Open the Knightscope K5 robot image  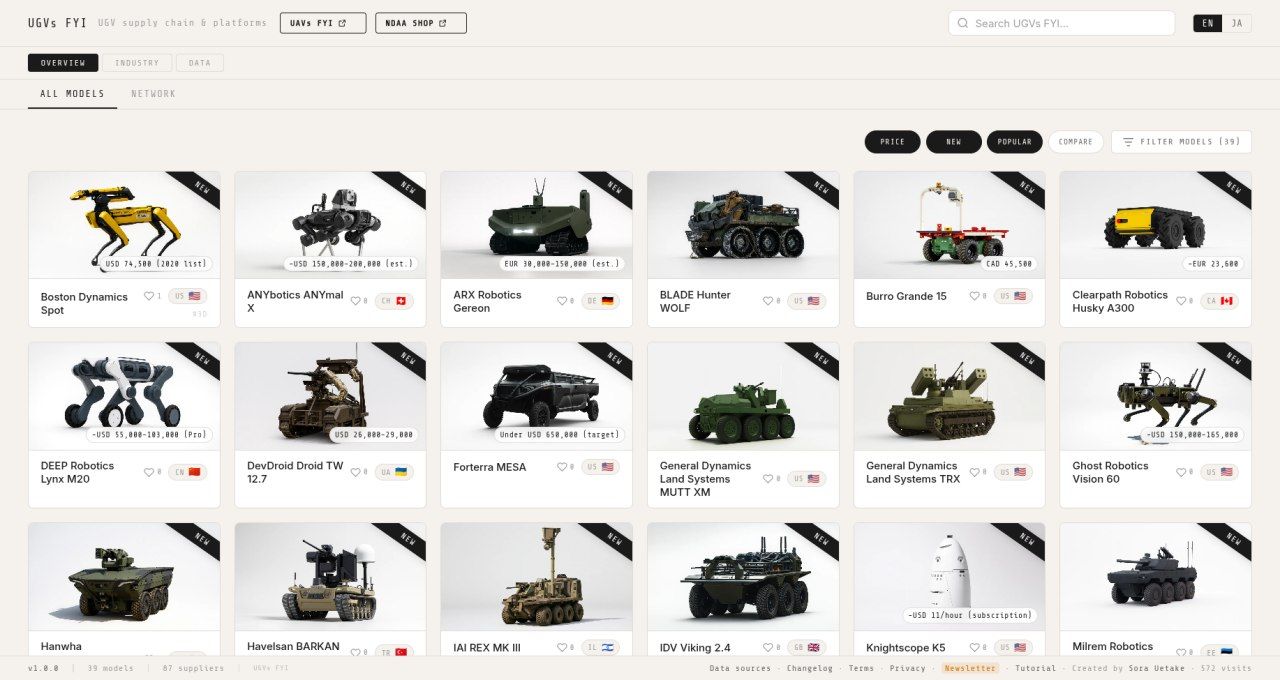[x=949, y=576]
